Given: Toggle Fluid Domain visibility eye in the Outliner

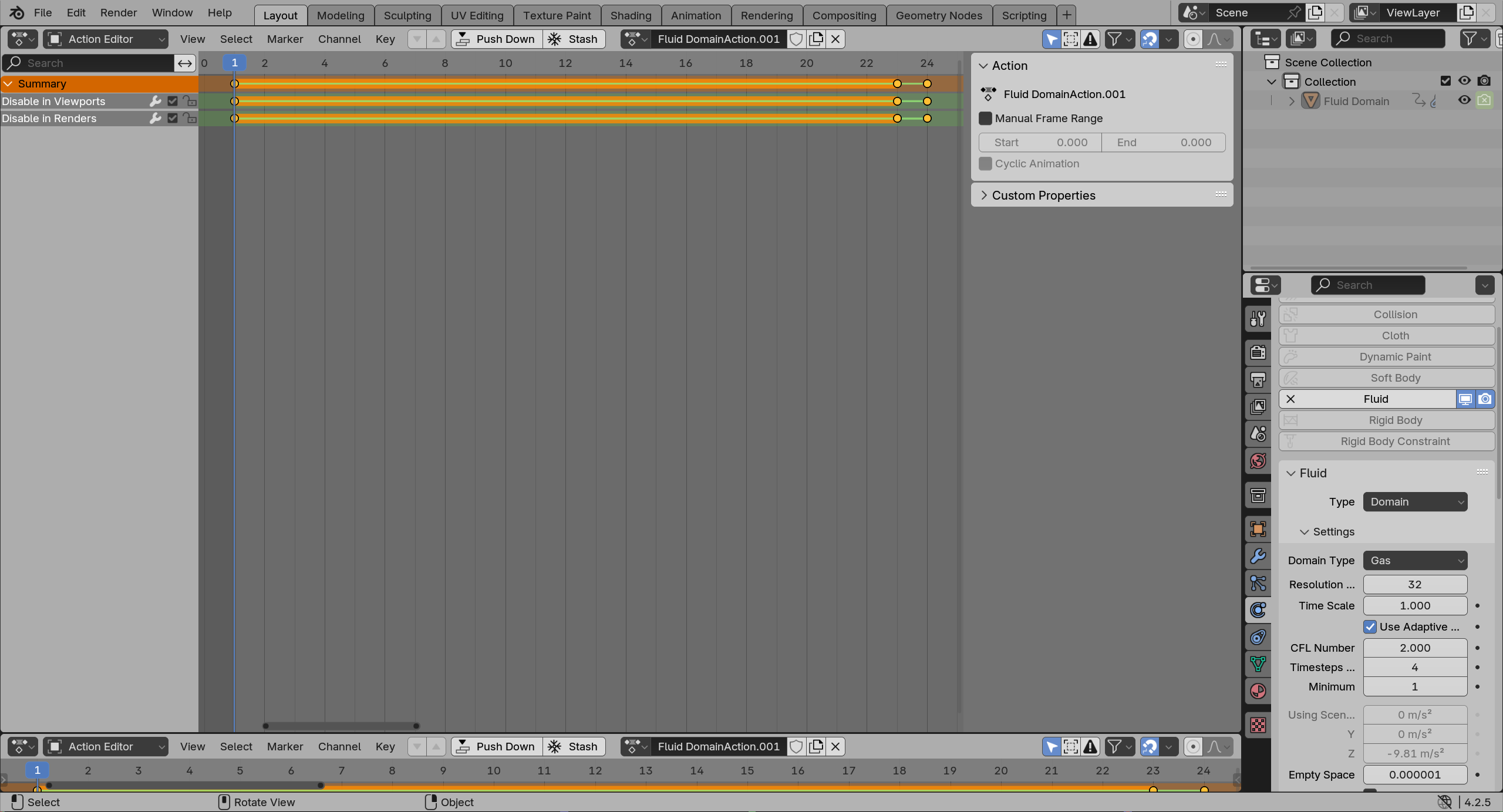Looking at the screenshot, I should [x=1464, y=100].
